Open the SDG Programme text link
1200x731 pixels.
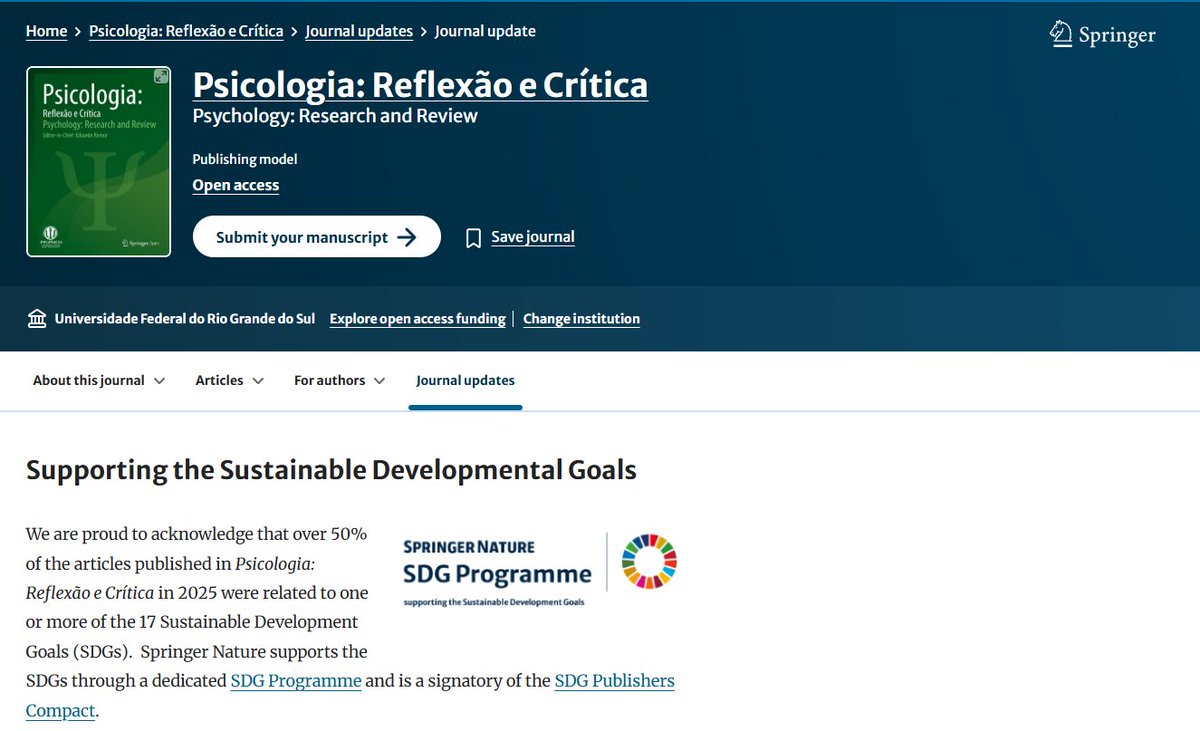(x=296, y=681)
